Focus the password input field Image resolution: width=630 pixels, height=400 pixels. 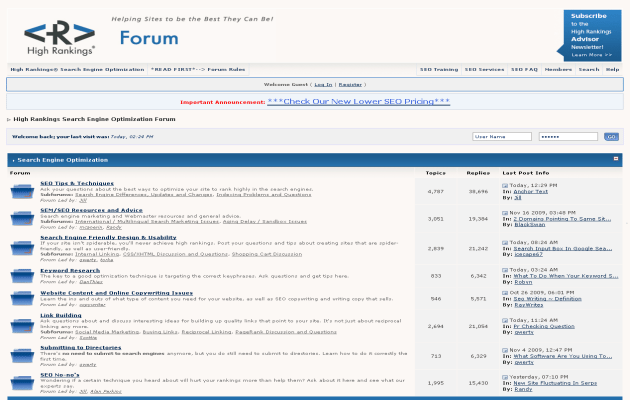click(x=568, y=137)
